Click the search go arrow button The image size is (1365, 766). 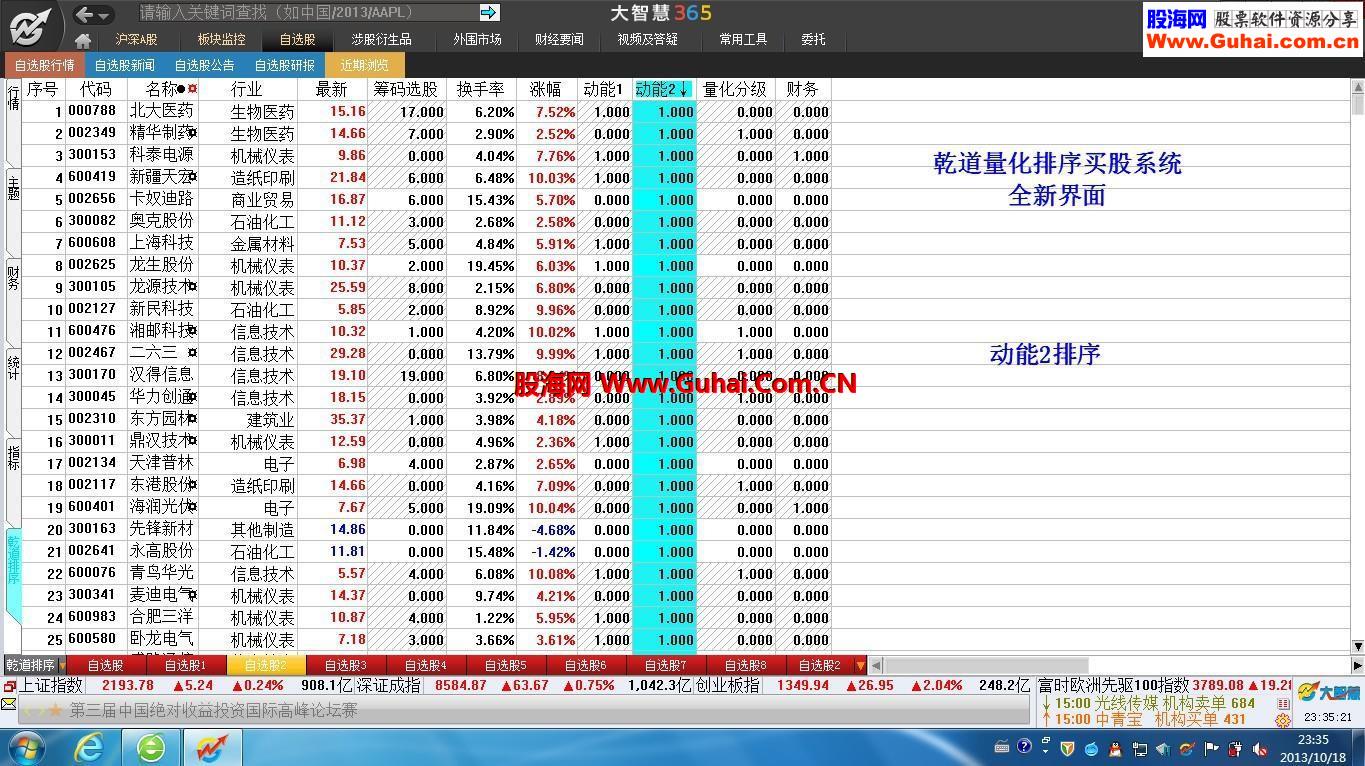tap(489, 12)
